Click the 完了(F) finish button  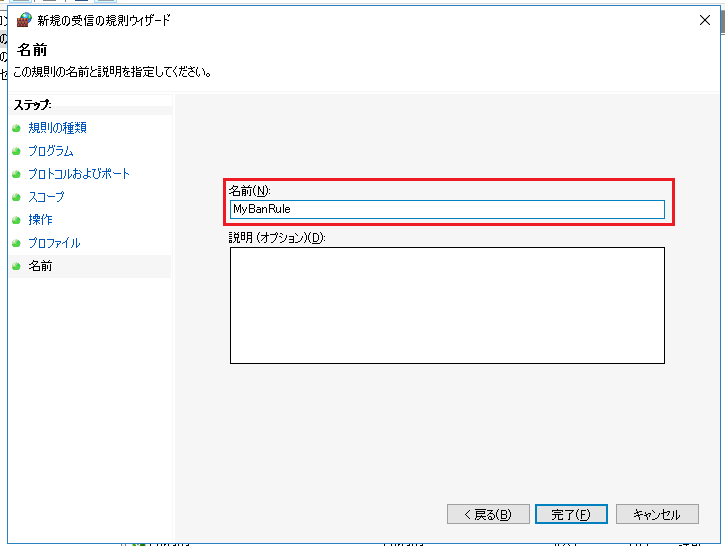[x=571, y=514]
